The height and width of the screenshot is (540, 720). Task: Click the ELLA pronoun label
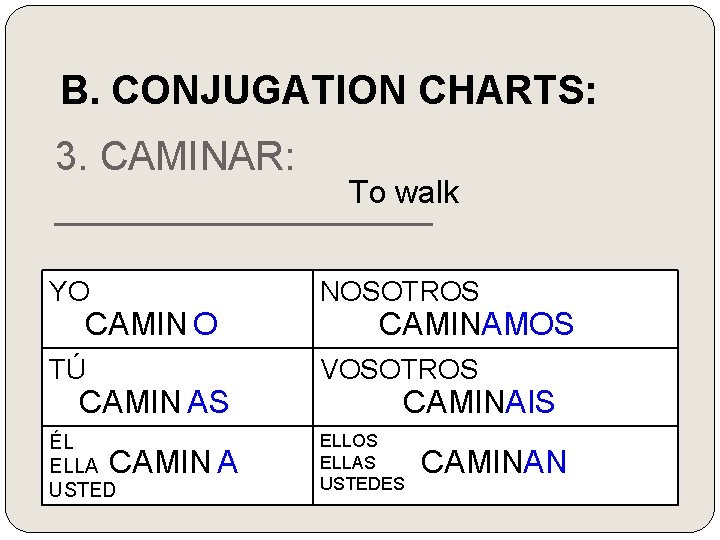click(x=73, y=466)
